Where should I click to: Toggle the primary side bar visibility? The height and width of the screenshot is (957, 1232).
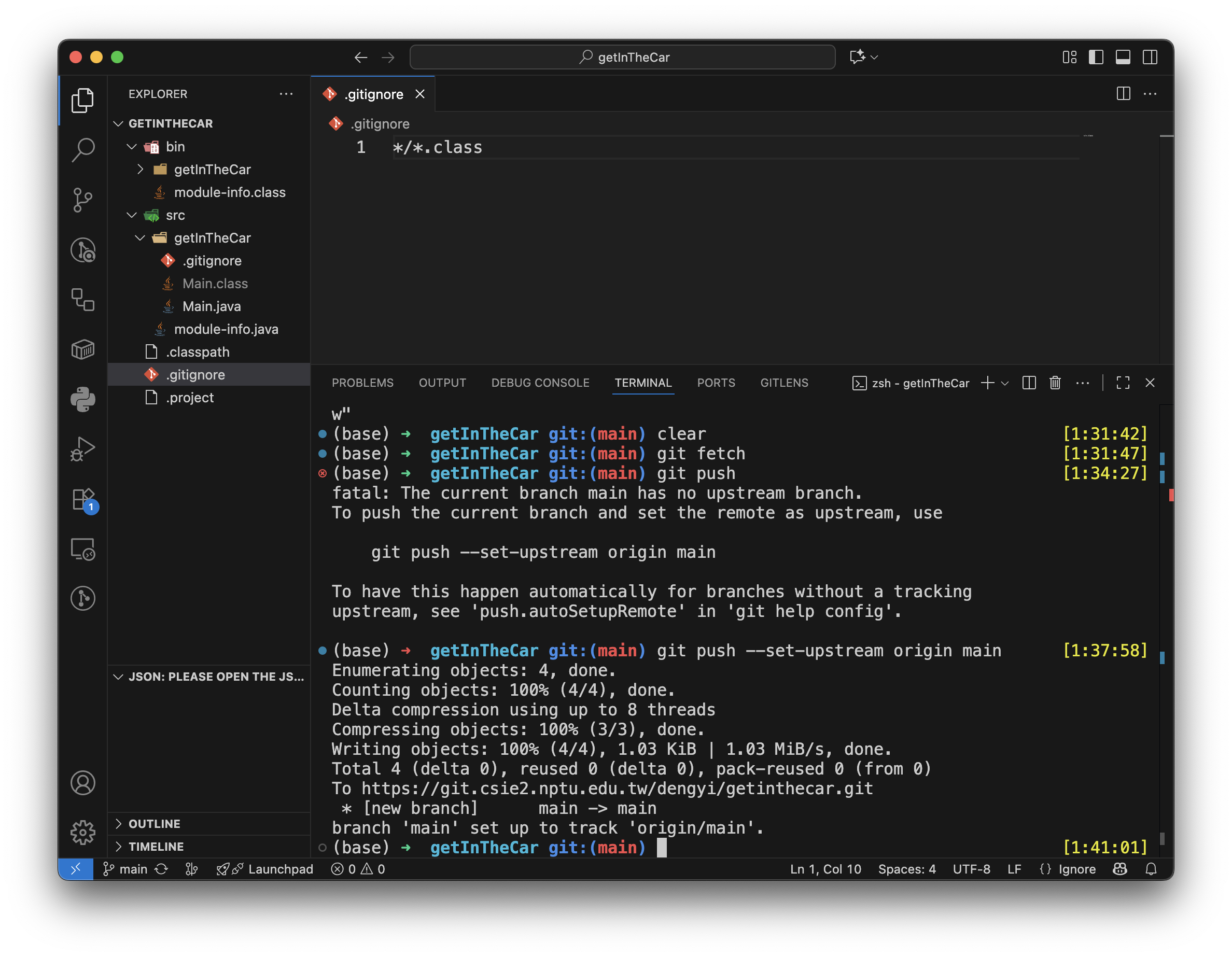1096,57
